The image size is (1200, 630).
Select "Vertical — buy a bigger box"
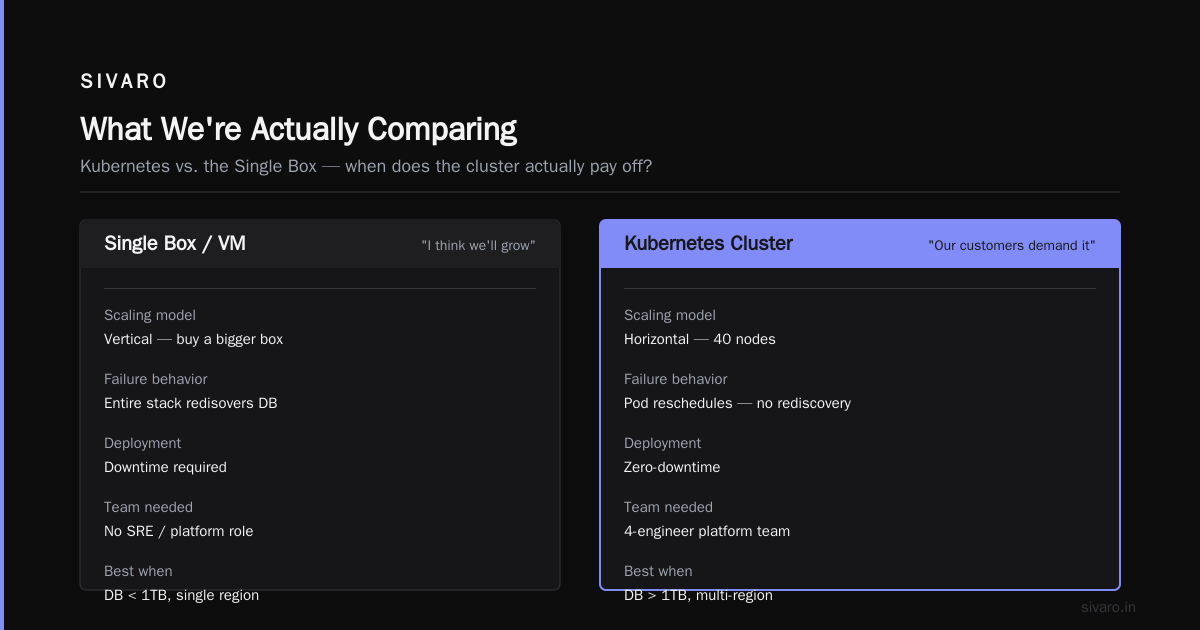coord(193,339)
